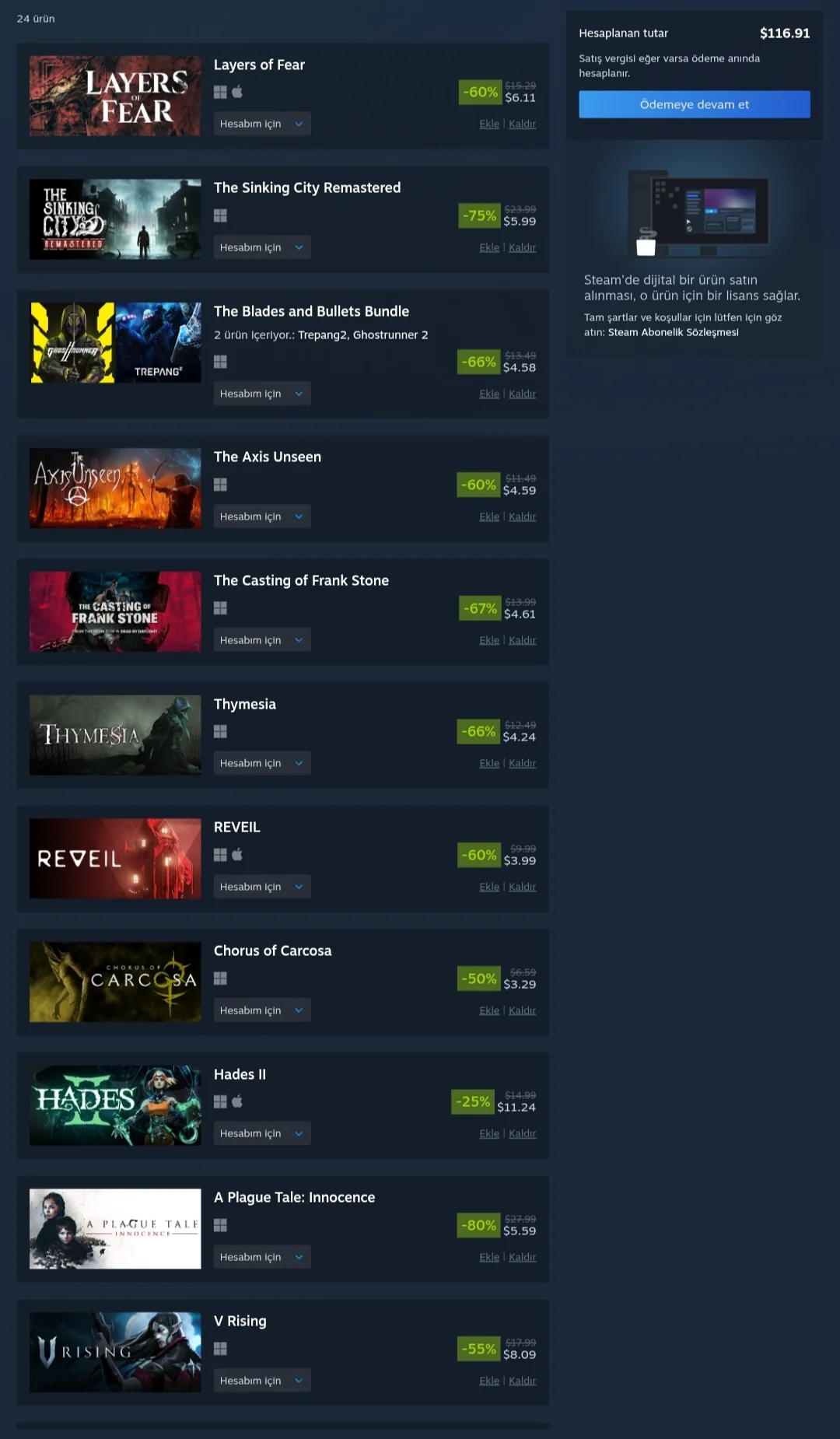
Task: Click the Apple icon under REVEIL
Action: coord(237,854)
